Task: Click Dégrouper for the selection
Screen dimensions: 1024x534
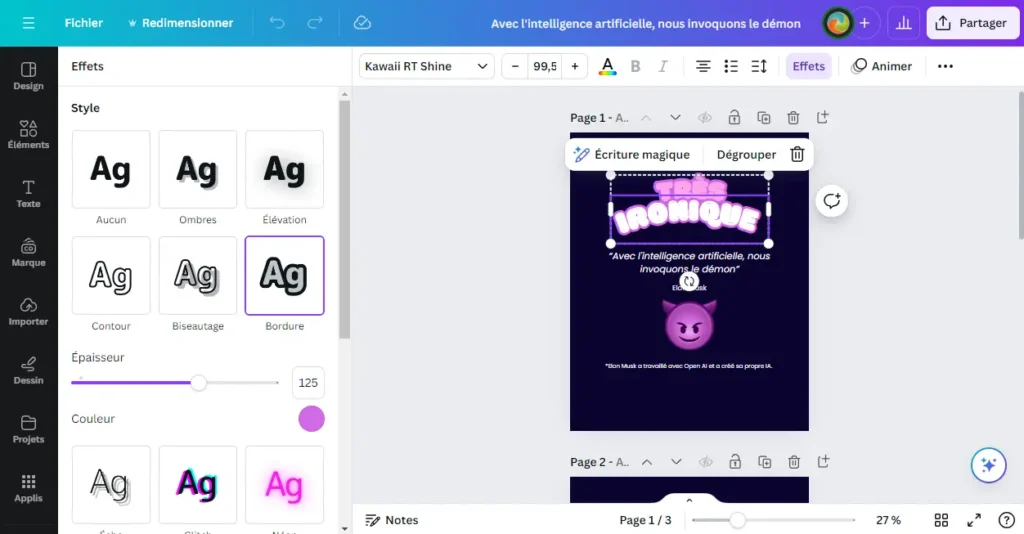Action: pyautogui.click(x=746, y=155)
